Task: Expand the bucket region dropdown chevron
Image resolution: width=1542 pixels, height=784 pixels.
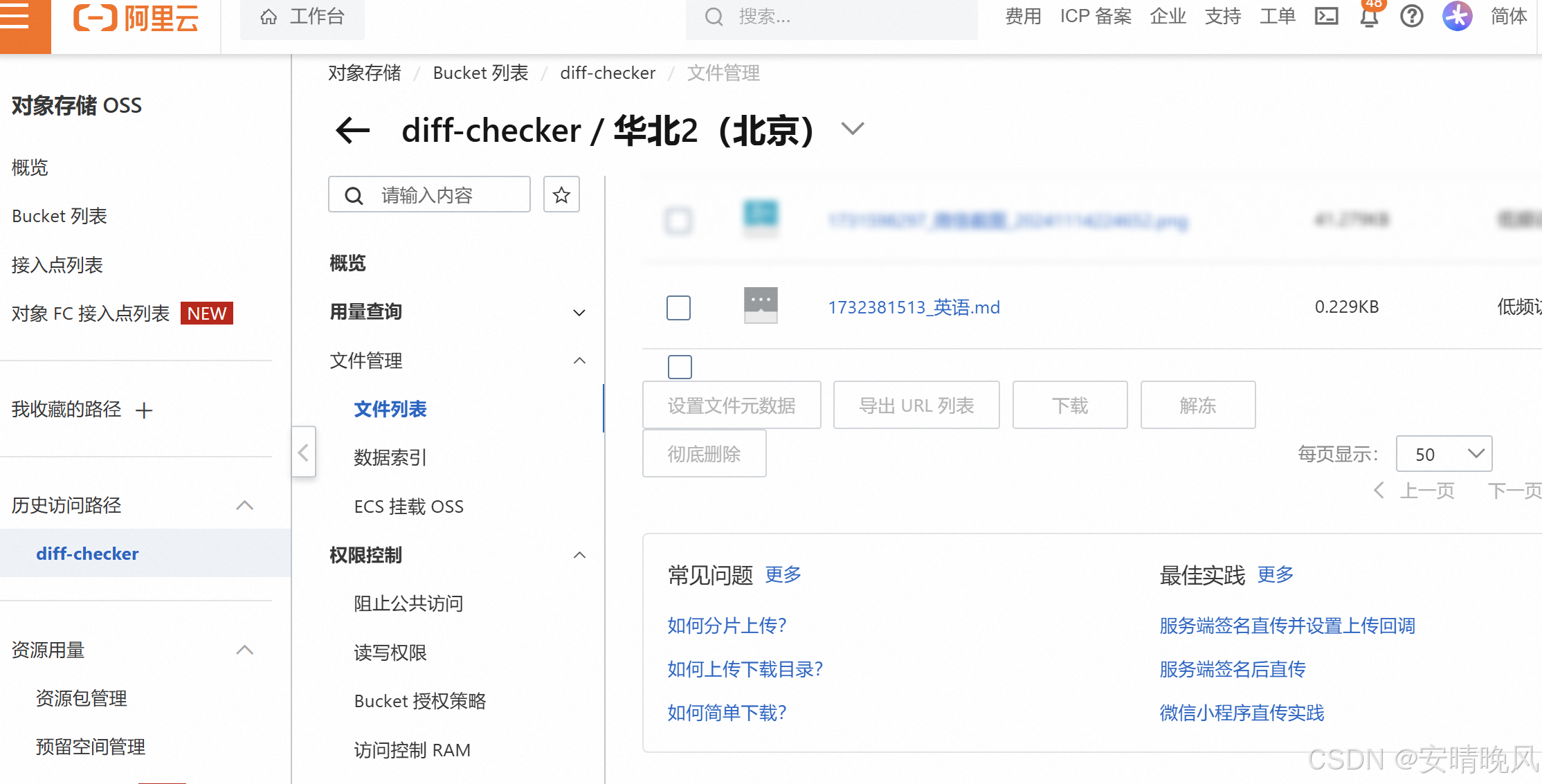Action: (x=853, y=129)
